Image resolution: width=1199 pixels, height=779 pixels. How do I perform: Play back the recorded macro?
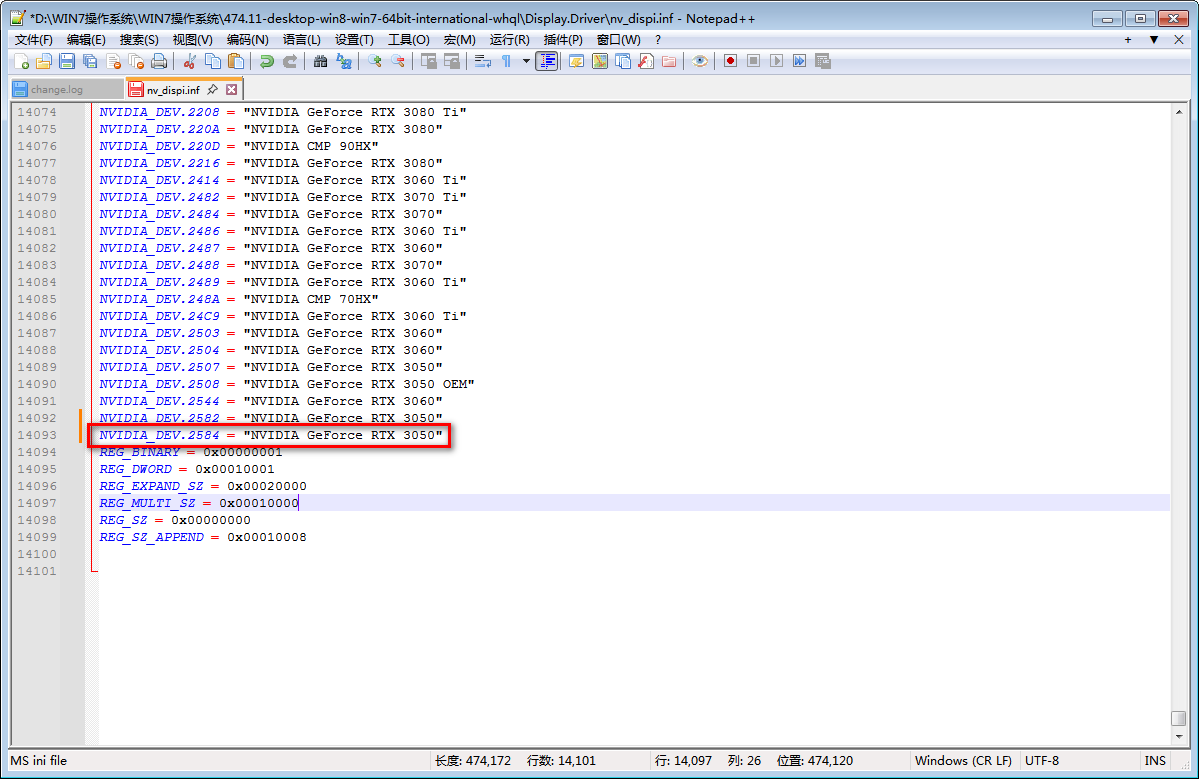coord(776,61)
